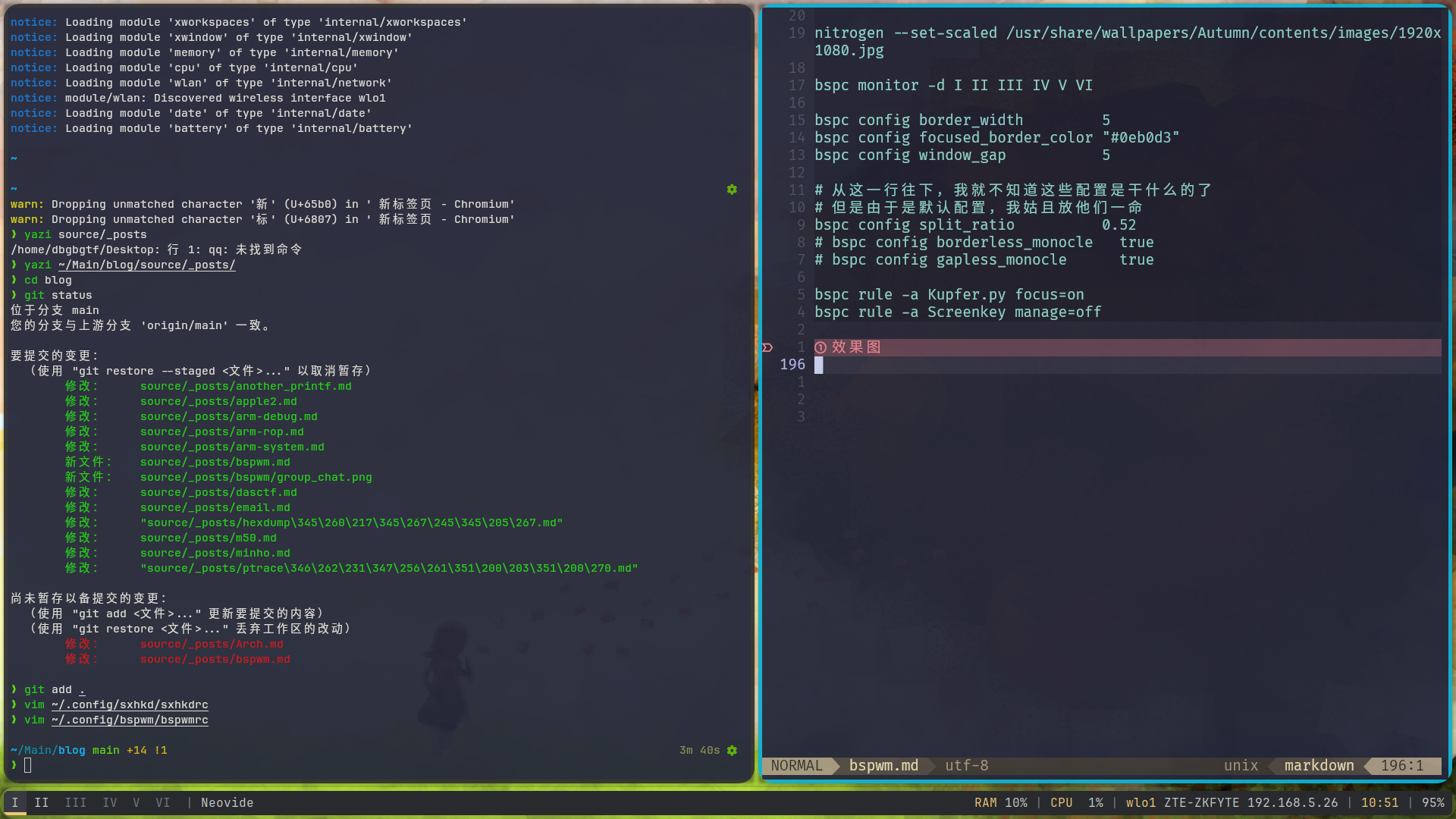This screenshot has height=819, width=1456.
Task: Click the diagnostic sign arrow in the gutter
Action: (767, 347)
